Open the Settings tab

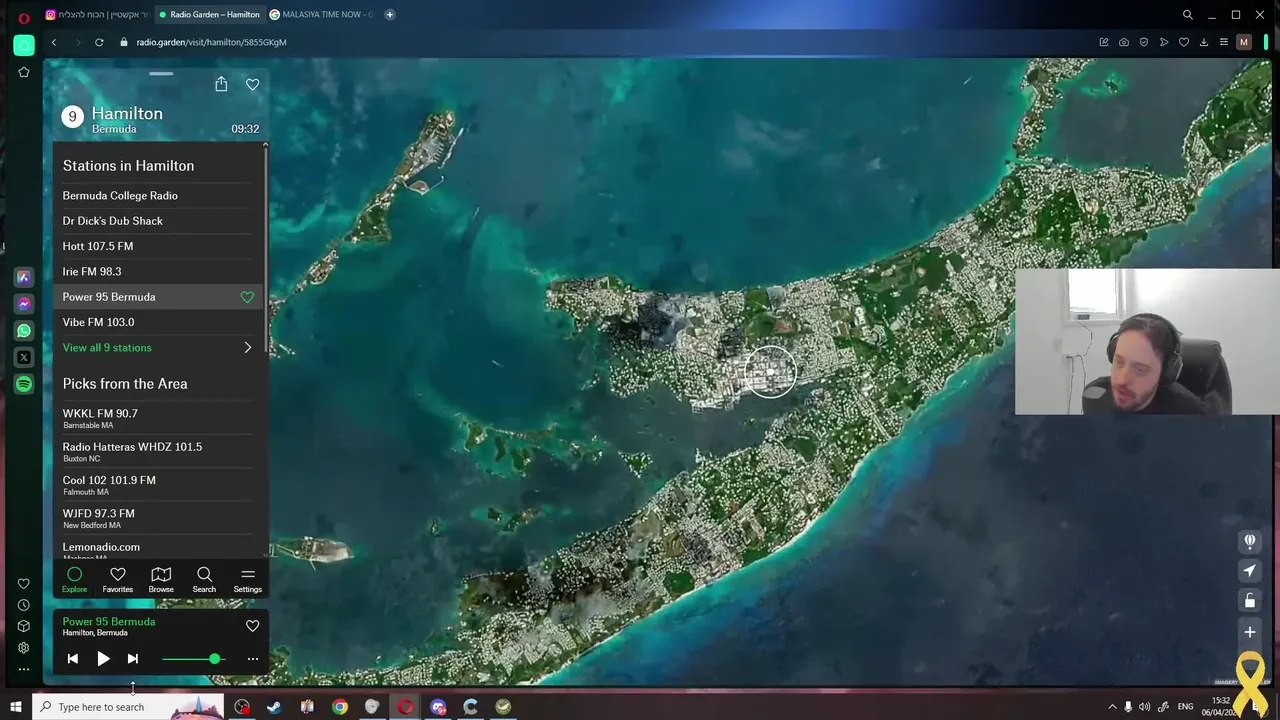coord(248,579)
